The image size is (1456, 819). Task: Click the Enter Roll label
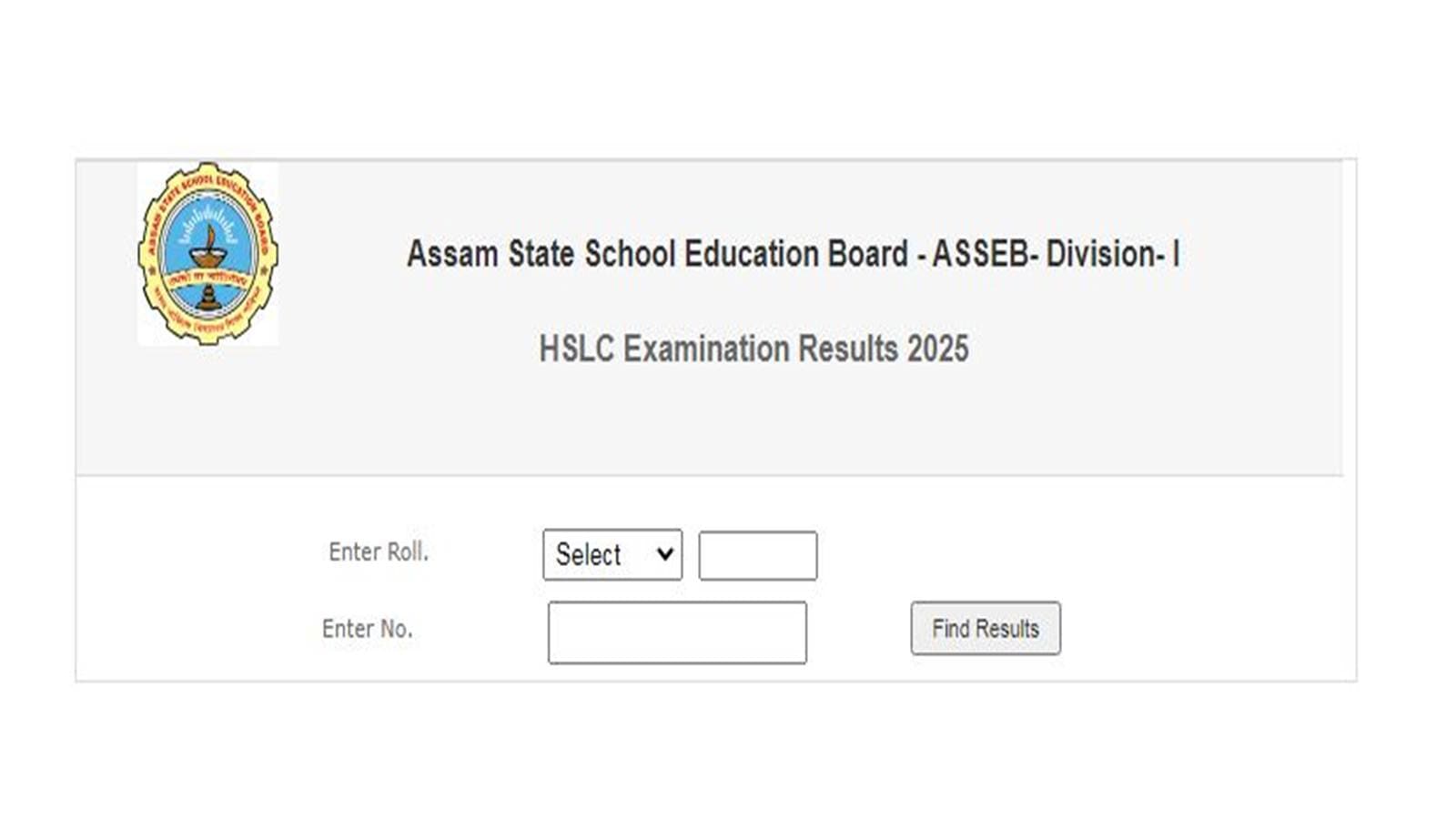379,552
